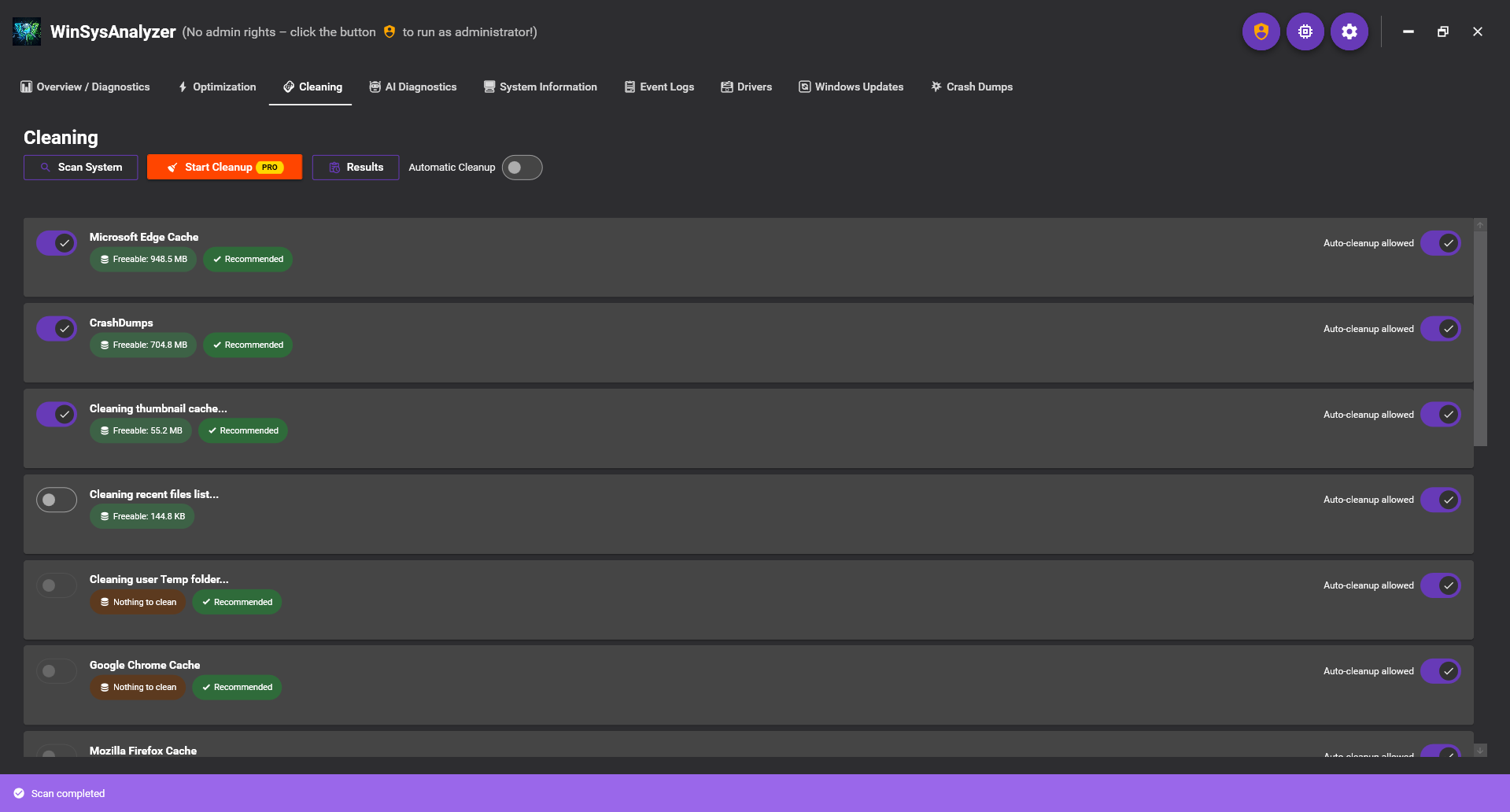Screen dimensions: 1510x812
Task: Click the list scrollbar thumb
Action: tap(1480, 338)
